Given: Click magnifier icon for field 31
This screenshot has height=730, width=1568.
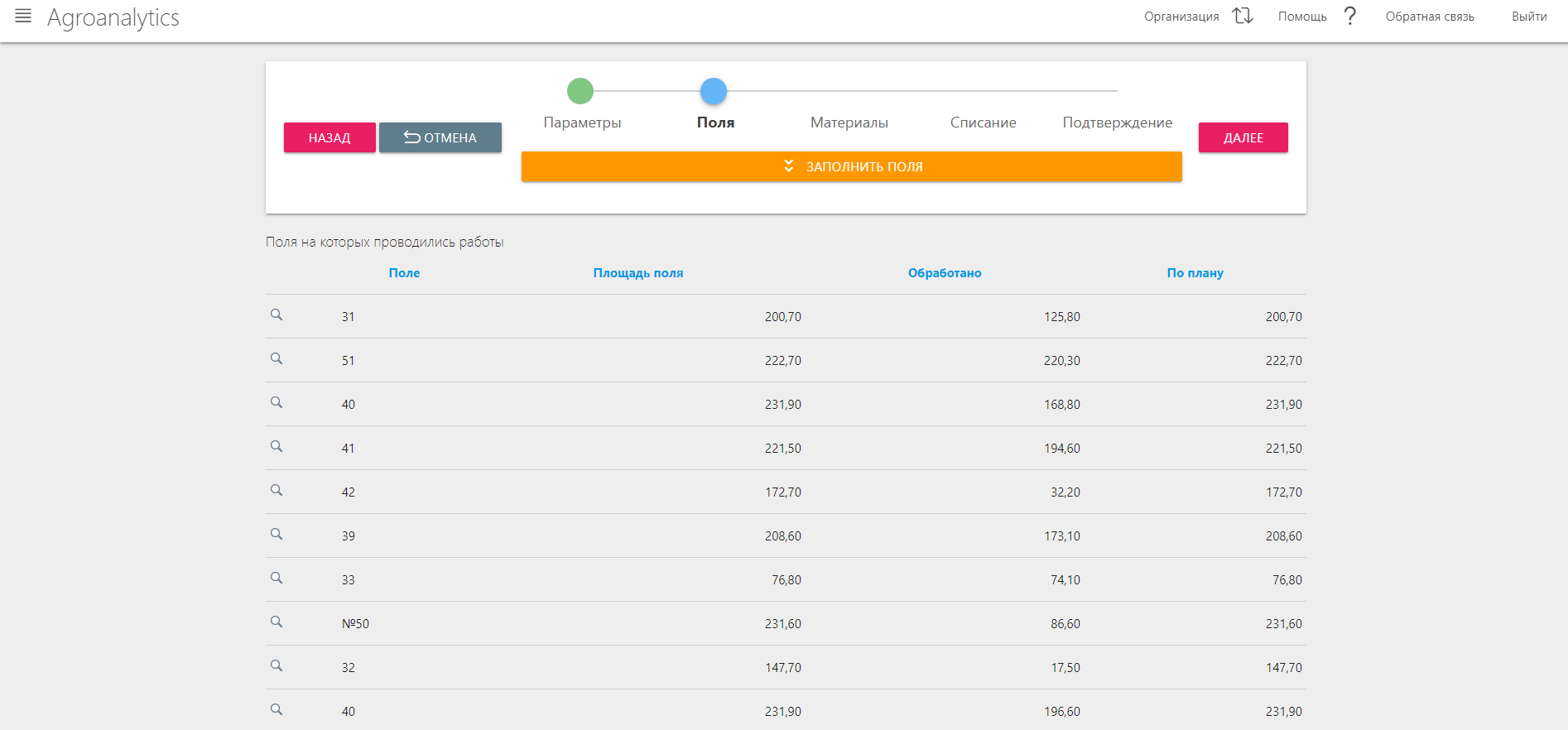Looking at the screenshot, I should [x=277, y=315].
